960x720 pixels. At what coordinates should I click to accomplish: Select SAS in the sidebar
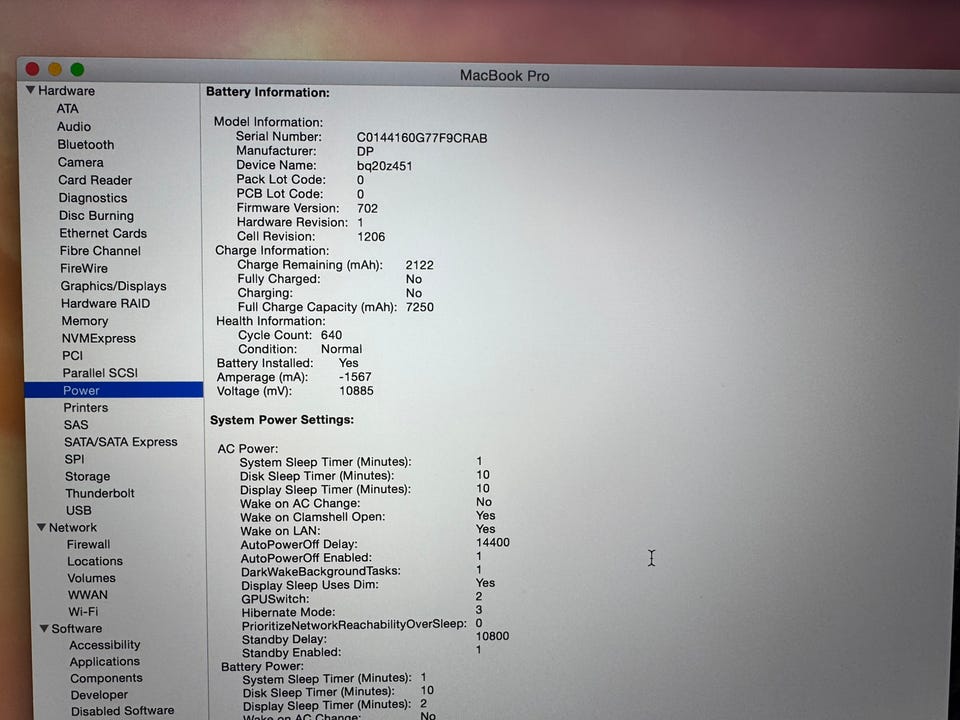76,424
